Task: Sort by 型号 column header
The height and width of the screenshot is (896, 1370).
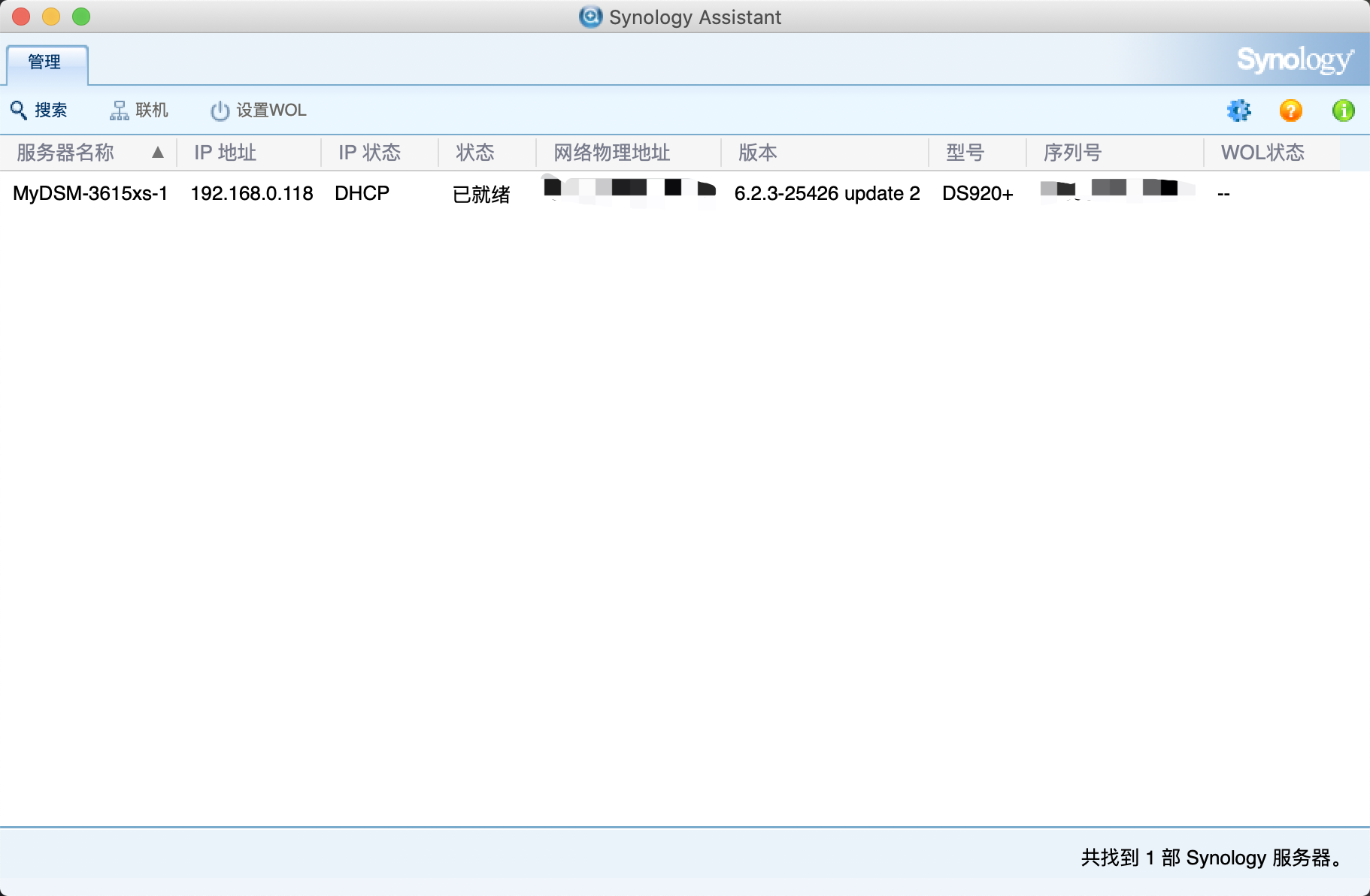Action: coord(977,153)
